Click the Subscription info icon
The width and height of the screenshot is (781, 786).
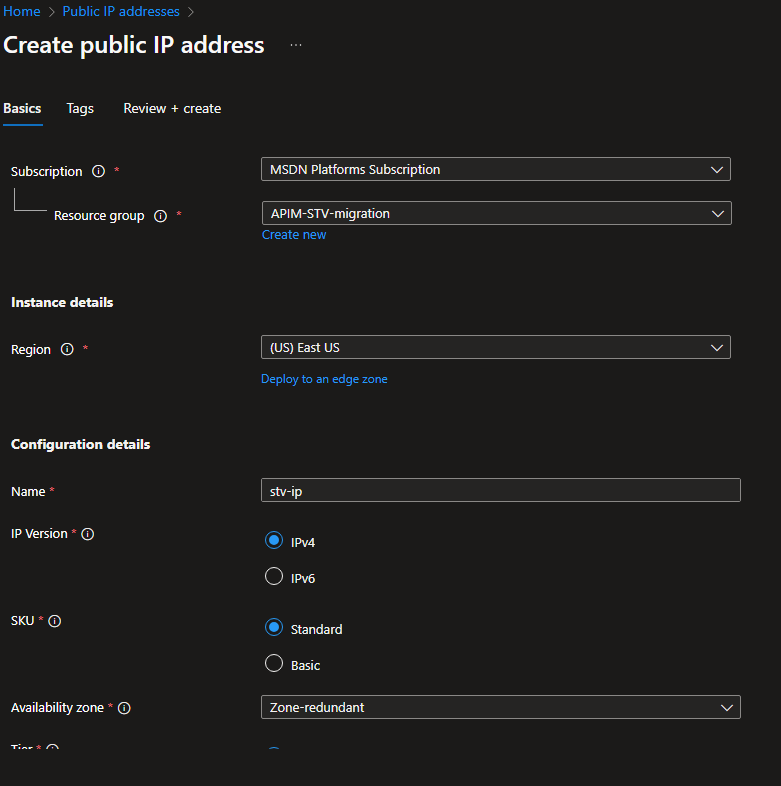coord(98,171)
